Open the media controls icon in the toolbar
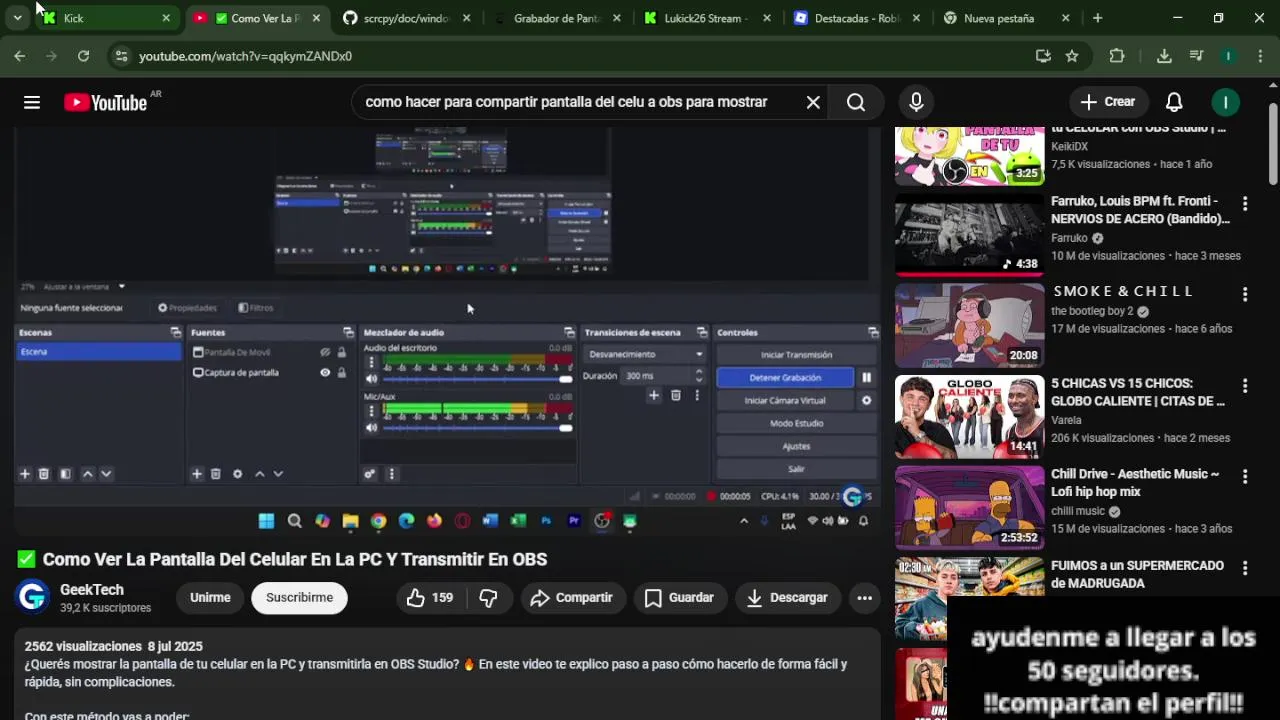 1196,56
